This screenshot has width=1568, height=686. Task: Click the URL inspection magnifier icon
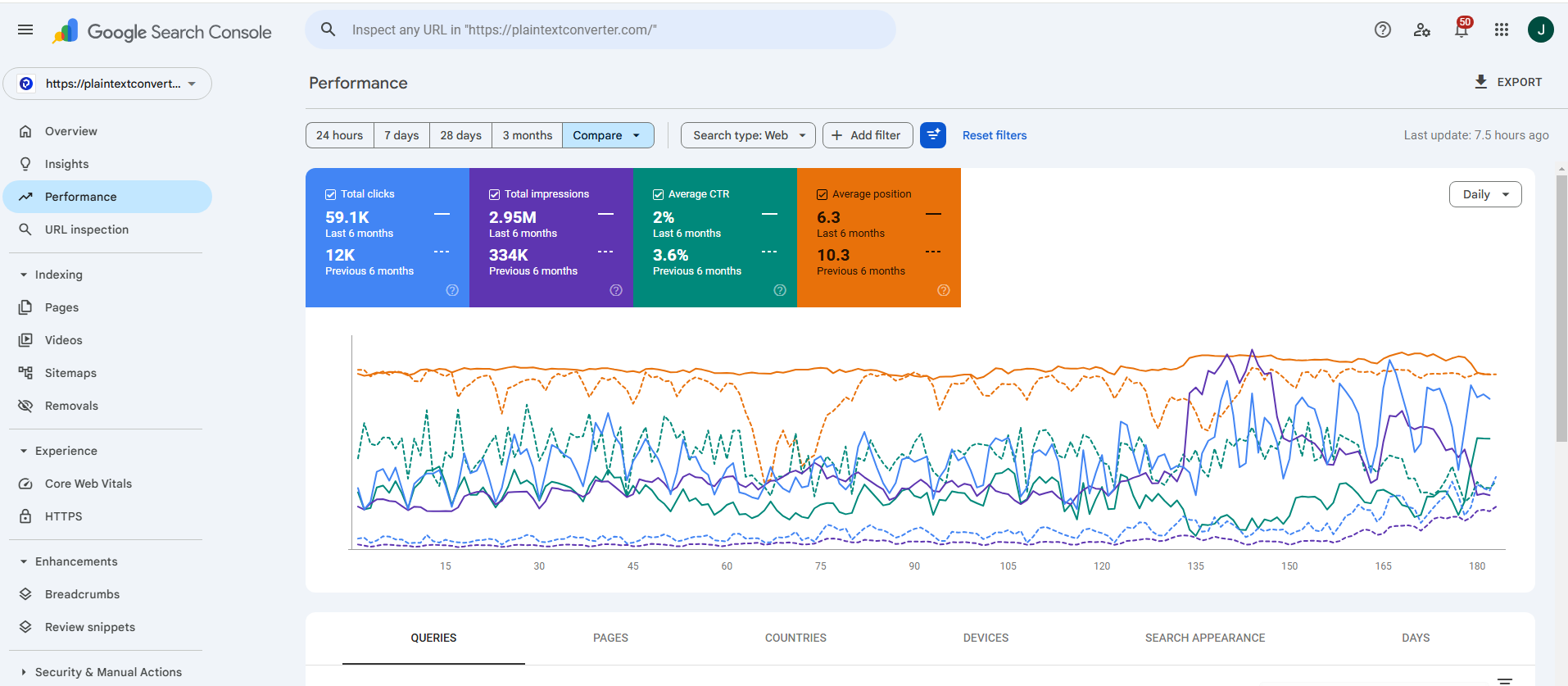coord(25,229)
